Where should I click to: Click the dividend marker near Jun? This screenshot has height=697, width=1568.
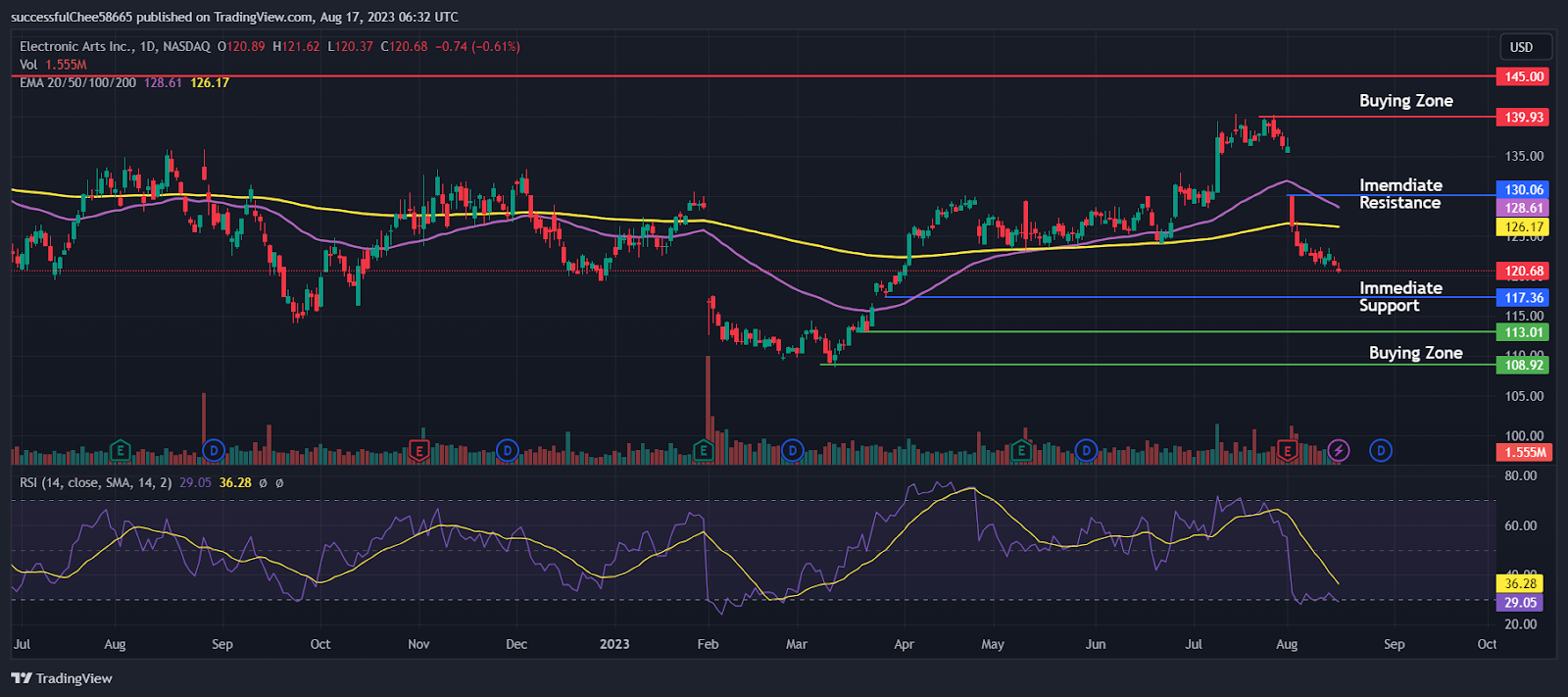pos(1085,451)
